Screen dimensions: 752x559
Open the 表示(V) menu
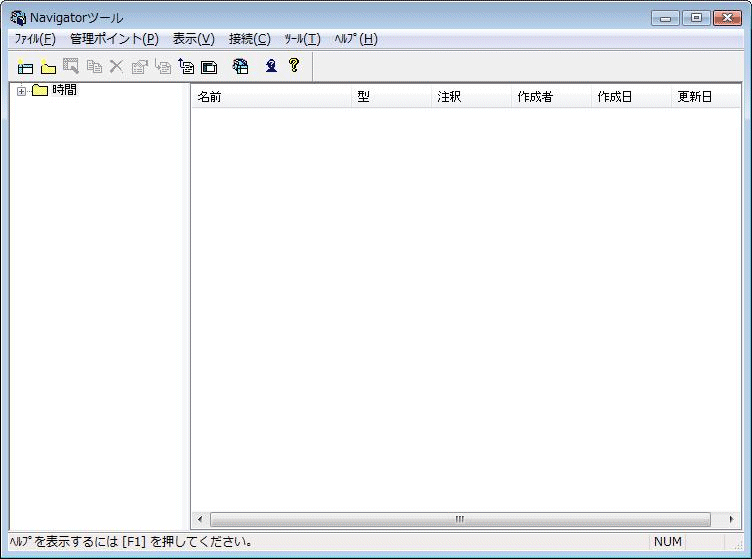point(193,39)
